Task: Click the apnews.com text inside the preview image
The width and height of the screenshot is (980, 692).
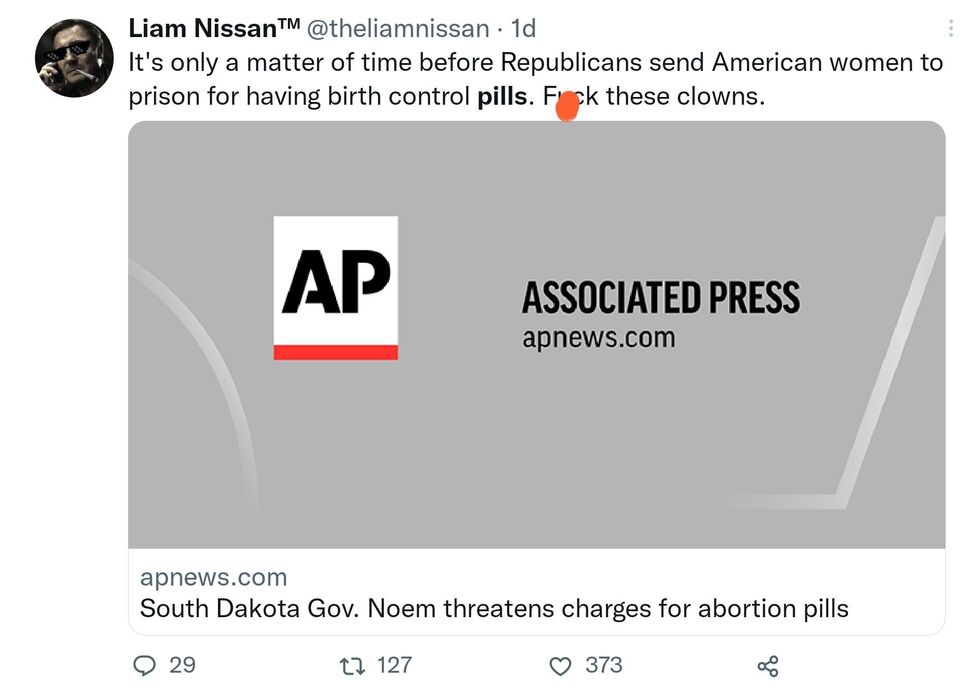Action: pos(598,338)
